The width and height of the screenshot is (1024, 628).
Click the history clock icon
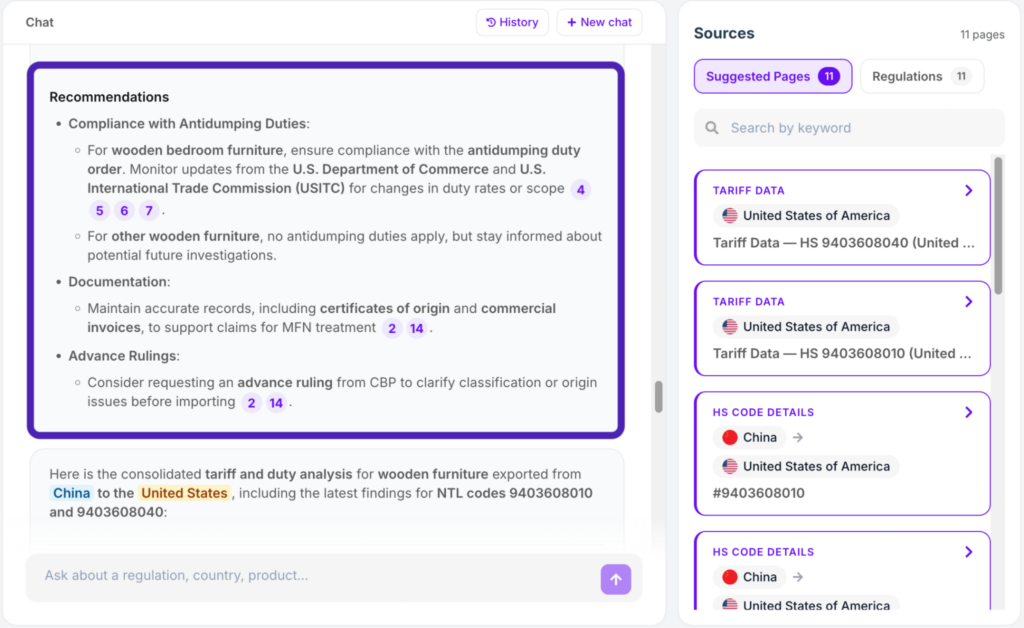[x=491, y=22]
